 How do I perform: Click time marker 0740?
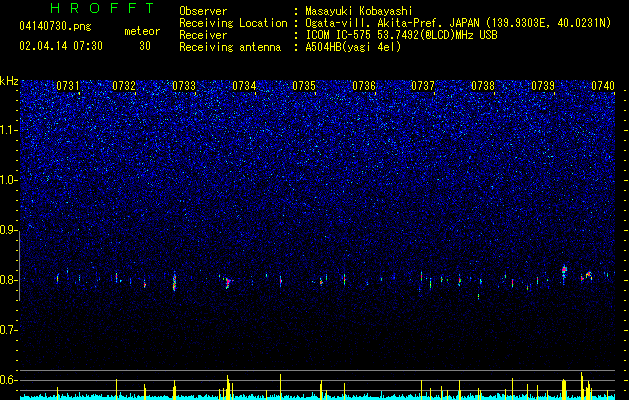coord(603,85)
